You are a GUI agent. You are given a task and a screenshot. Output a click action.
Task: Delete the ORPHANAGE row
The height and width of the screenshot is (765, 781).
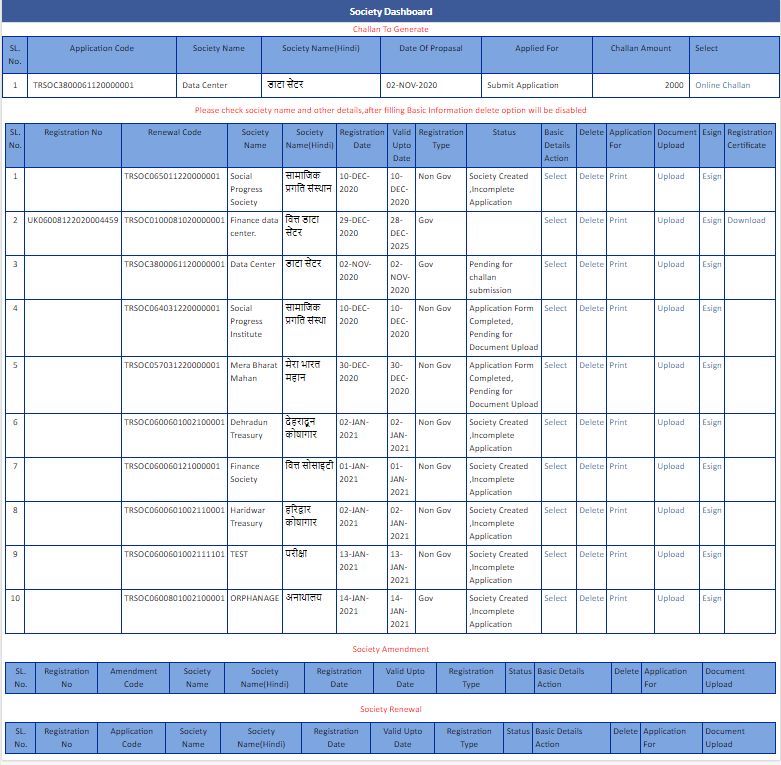pyautogui.click(x=591, y=598)
